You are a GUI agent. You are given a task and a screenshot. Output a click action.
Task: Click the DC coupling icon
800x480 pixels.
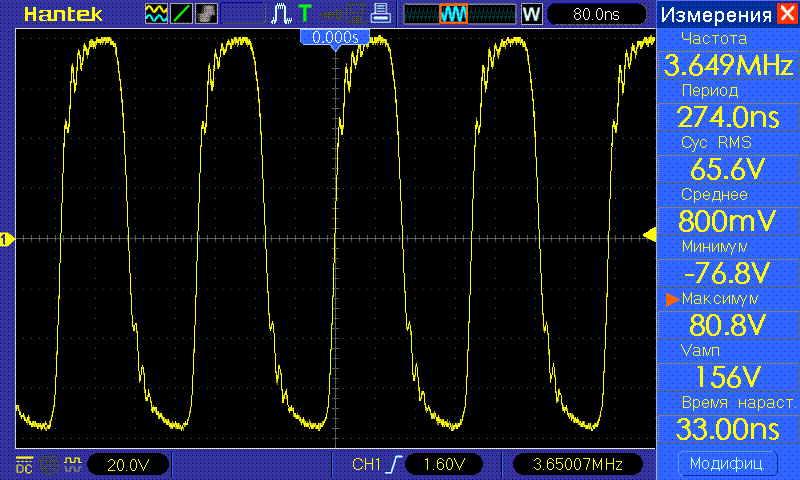coord(23,464)
